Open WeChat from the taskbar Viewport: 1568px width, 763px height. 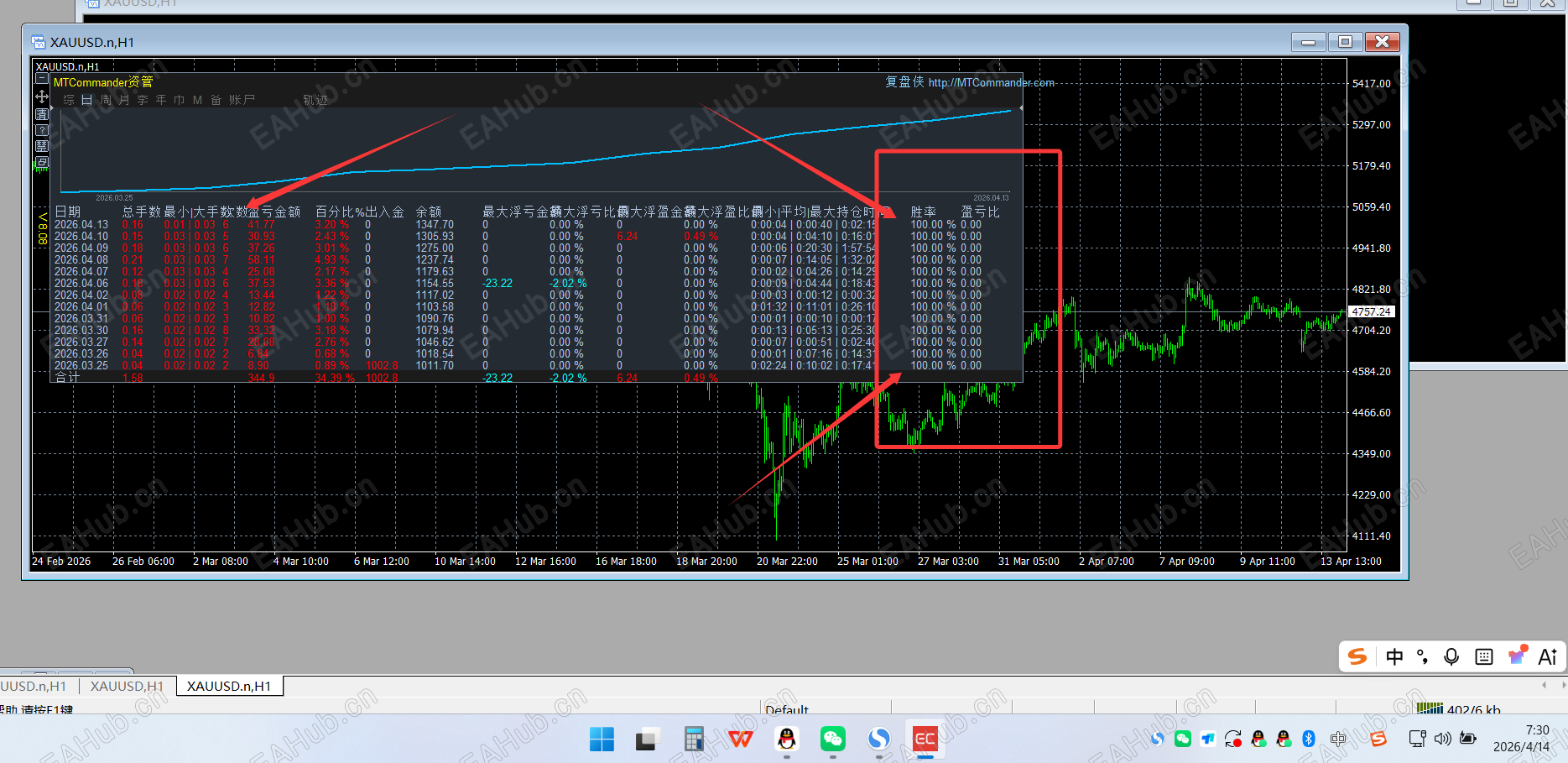click(832, 739)
